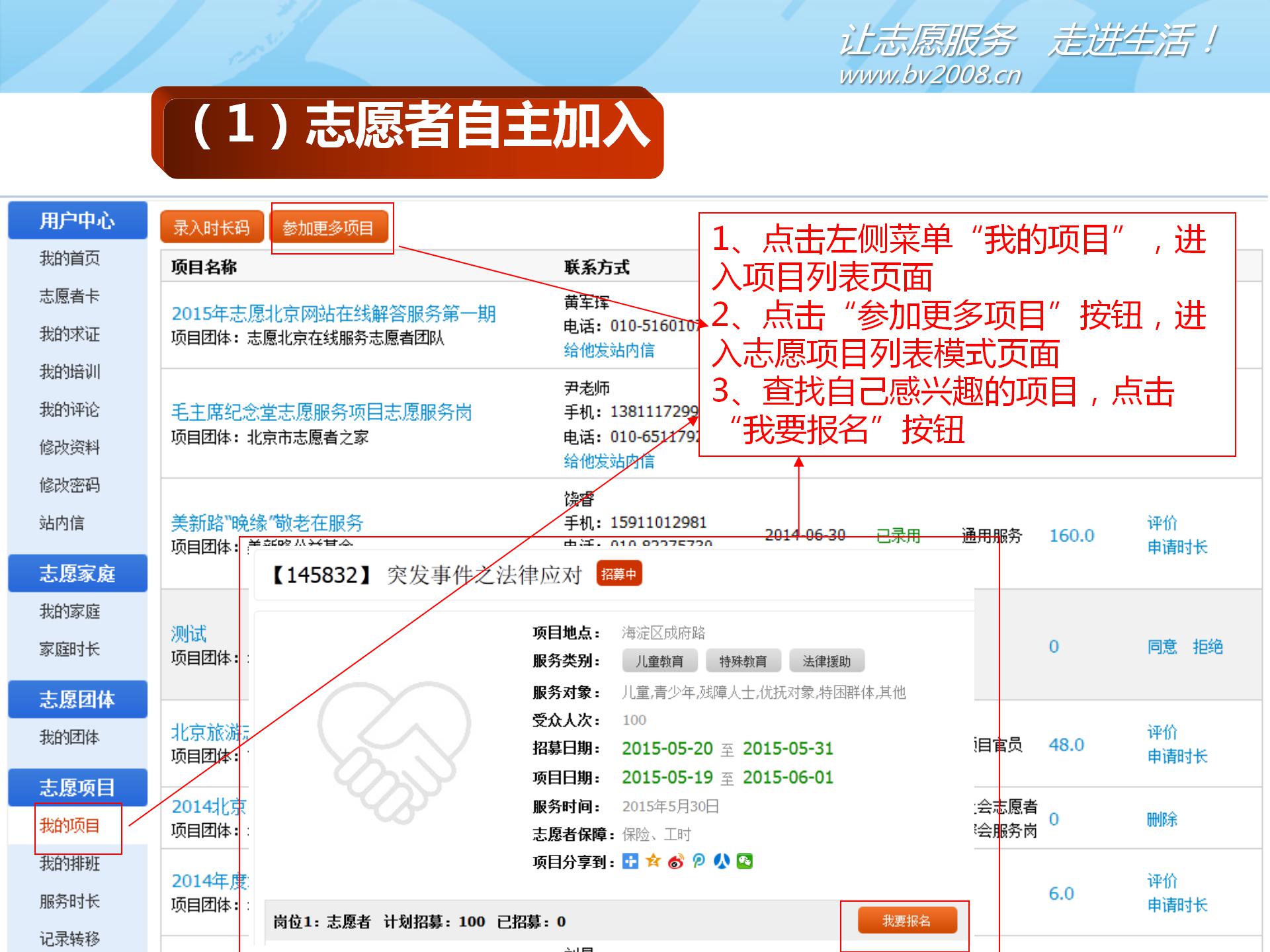
Task: Share project to QZone star icon
Action: pyautogui.click(x=653, y=861)
